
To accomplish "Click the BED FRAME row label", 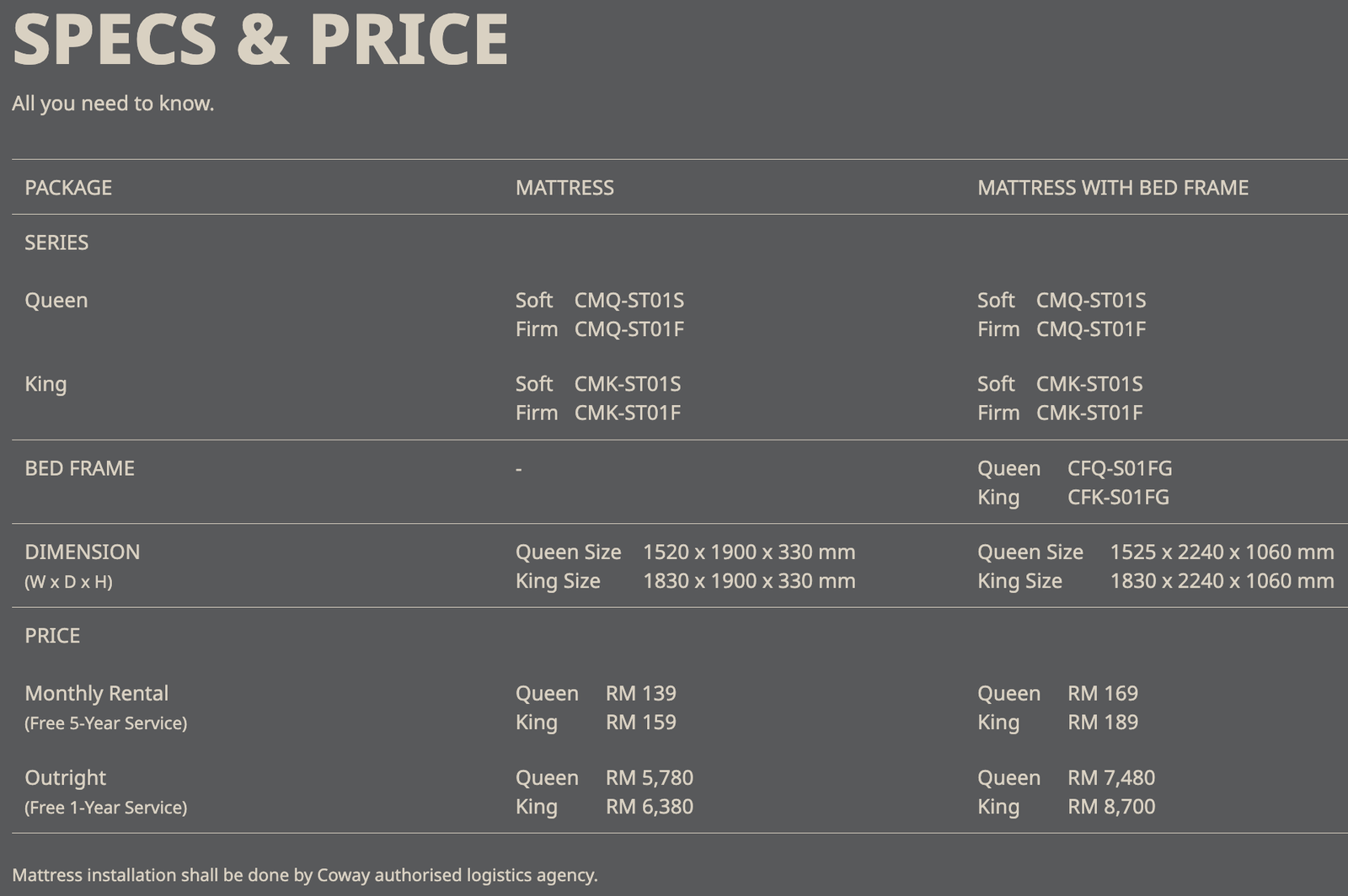I will pyautogui.click(x=79, y=468).
